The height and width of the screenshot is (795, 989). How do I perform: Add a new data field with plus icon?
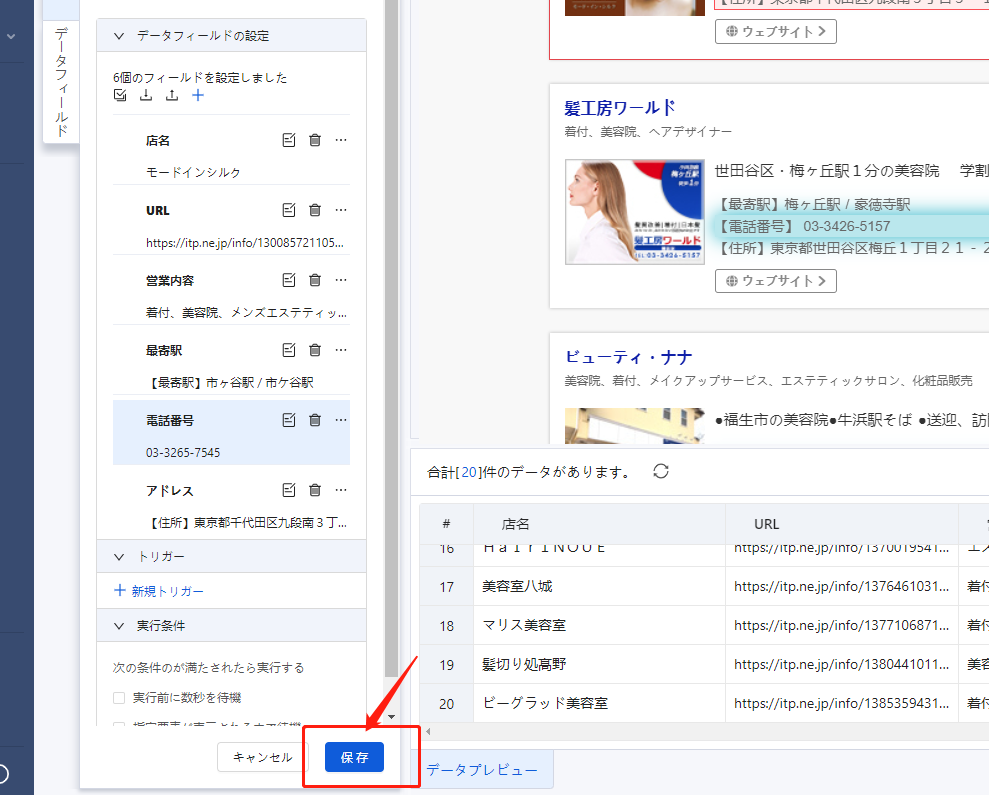click(196, 95)
